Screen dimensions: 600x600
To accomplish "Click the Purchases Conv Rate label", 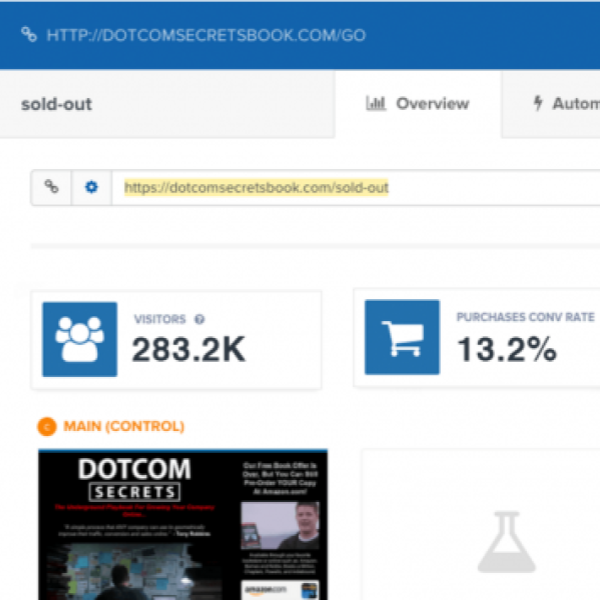I will [x=525, y=317].
